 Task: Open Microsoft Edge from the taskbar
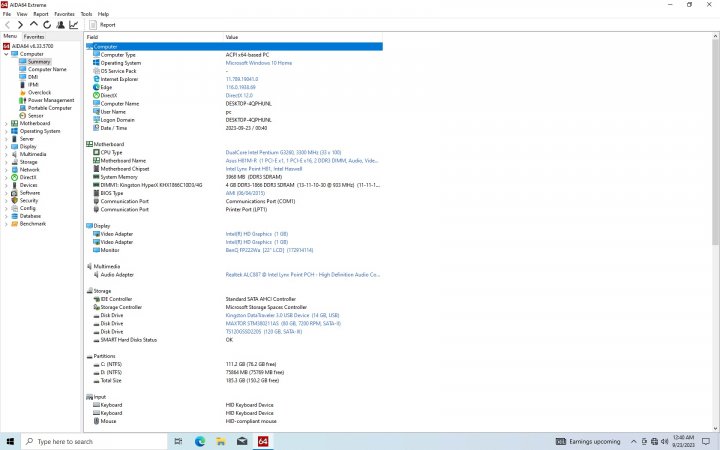[x=200, y=441]
